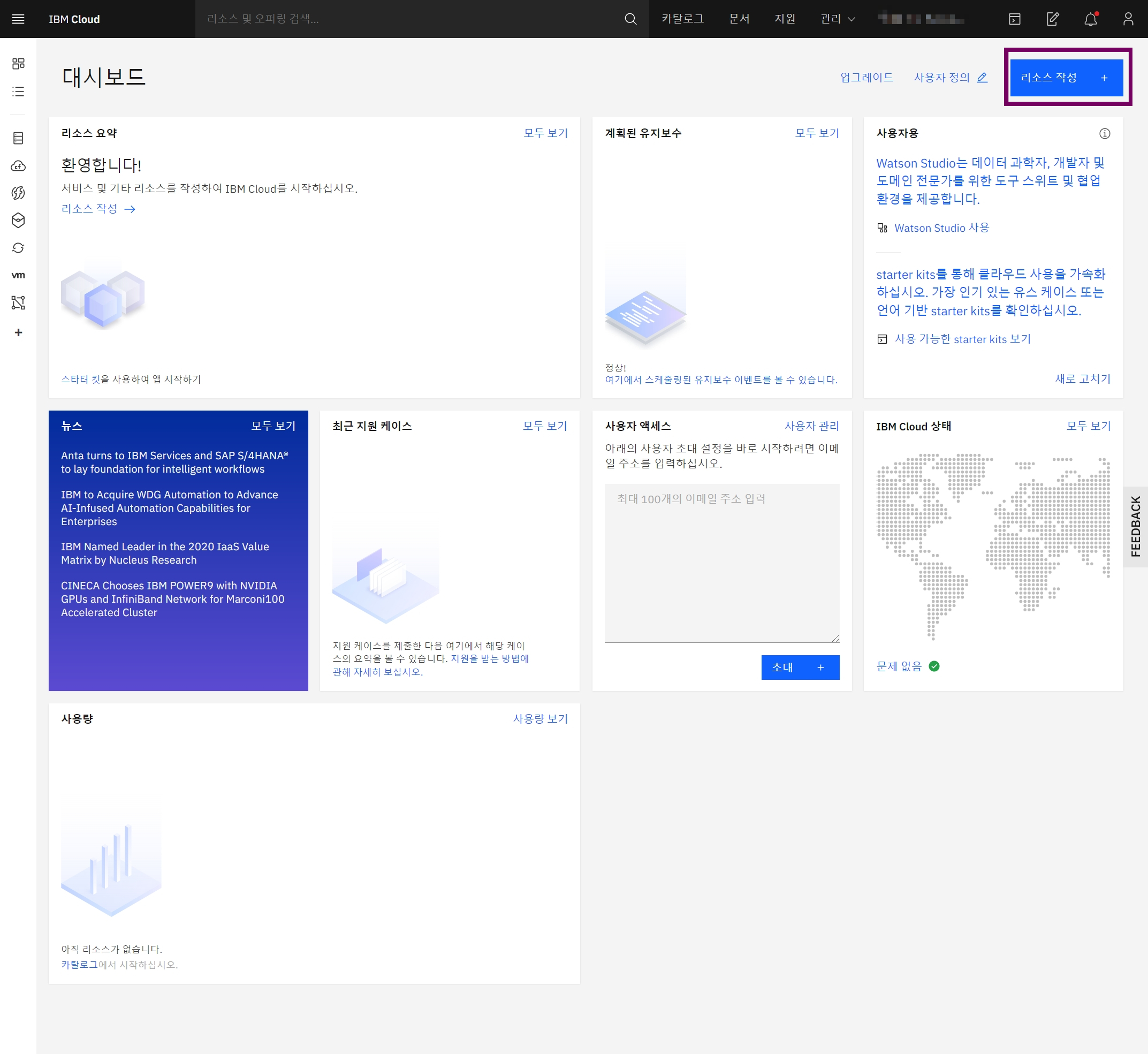The image size is (1148, 1054).
Task: Click the cost estimator icon in header
Action: click(x=1052, y=19)
